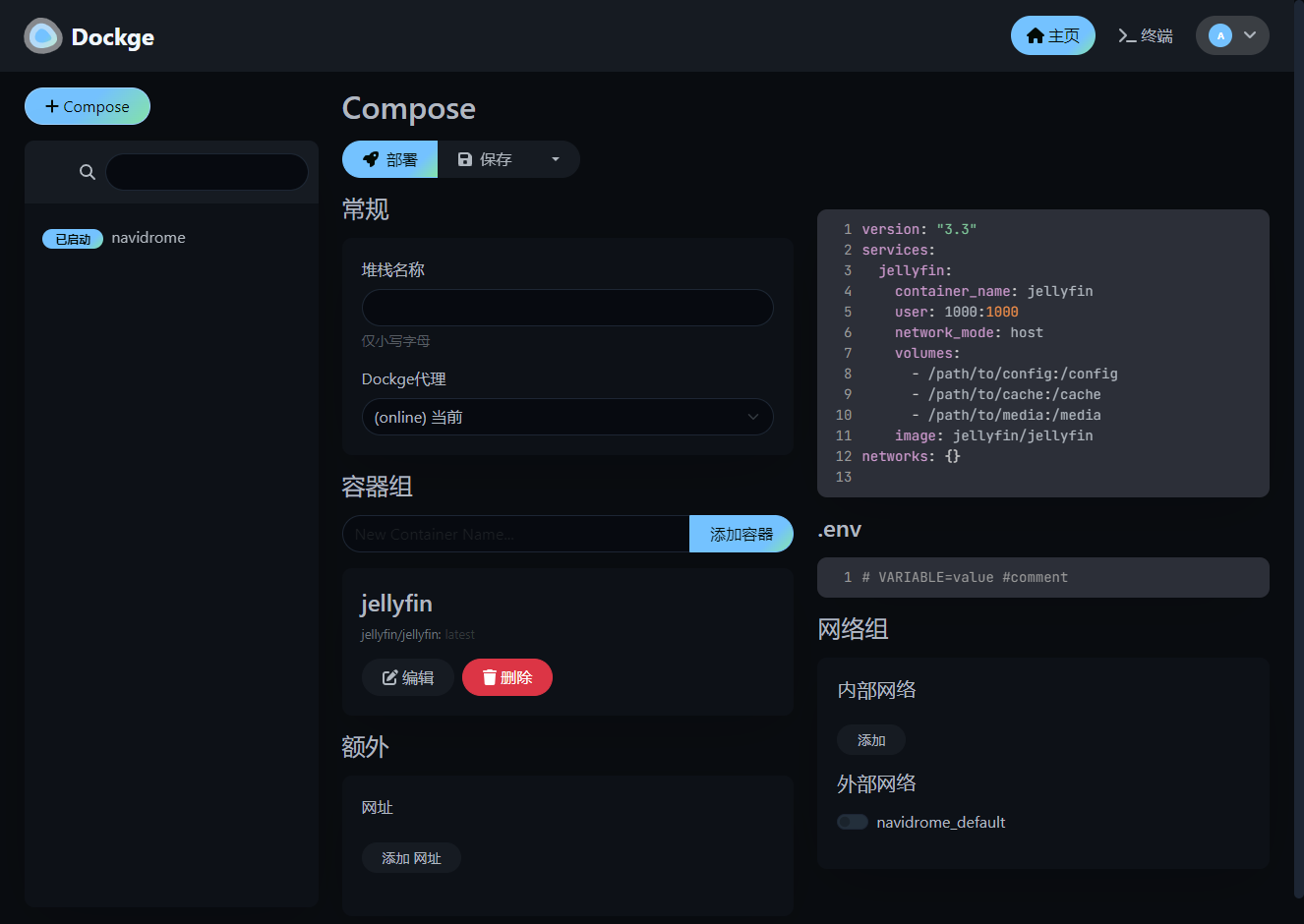Expand the caret next to 保存
Screen dimensions: 1304x924
click(x=556, y=159)
